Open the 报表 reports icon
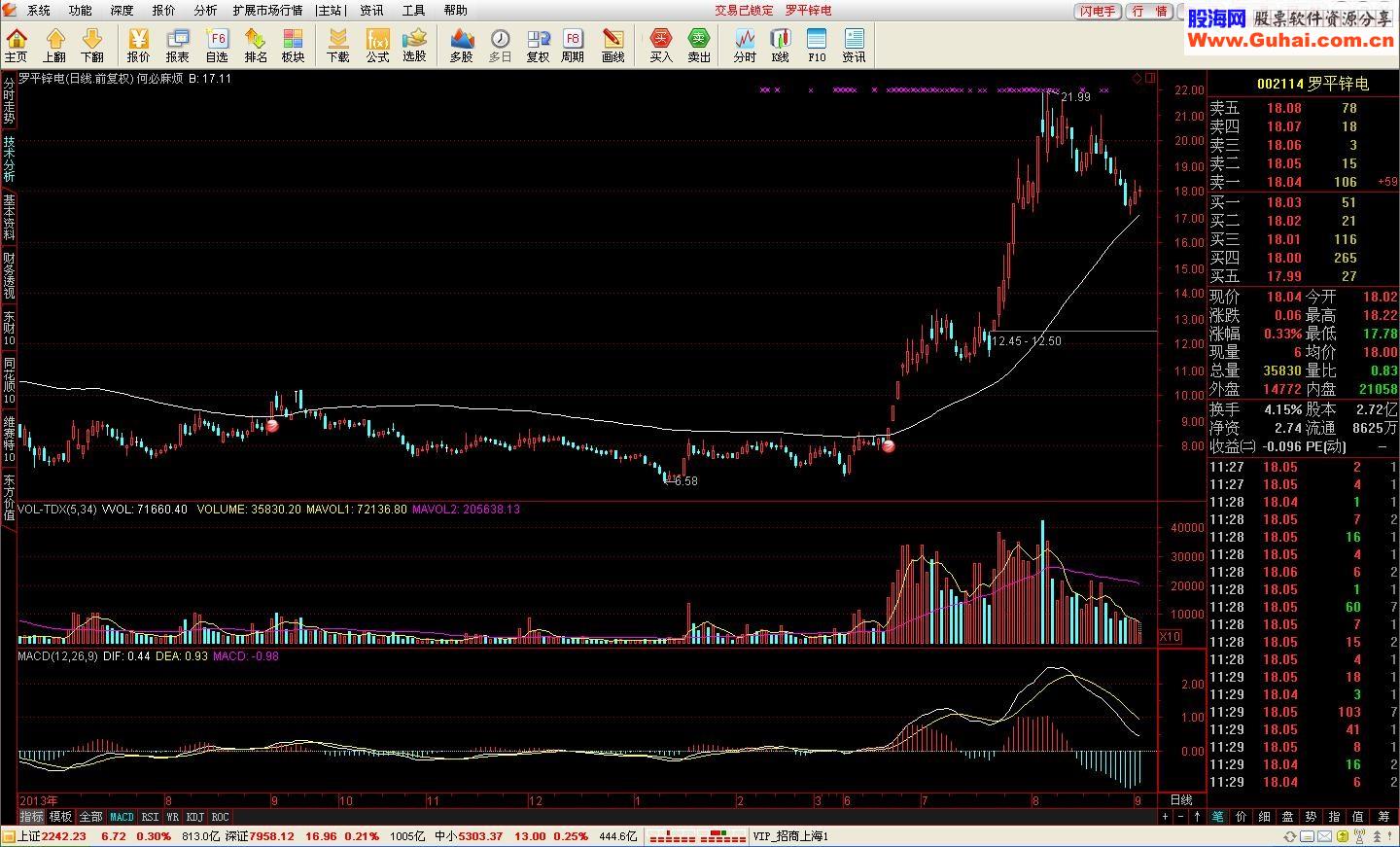The image size is (1400, 847). pos(178,46)
